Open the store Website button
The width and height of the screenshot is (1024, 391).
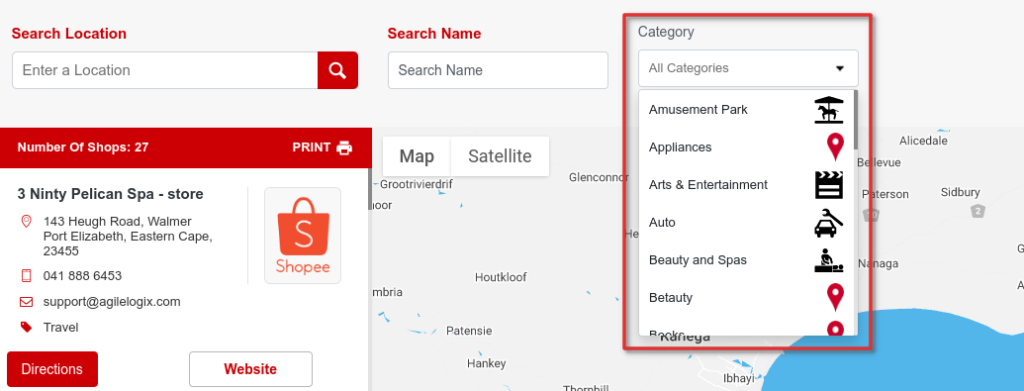coord(251,369)
